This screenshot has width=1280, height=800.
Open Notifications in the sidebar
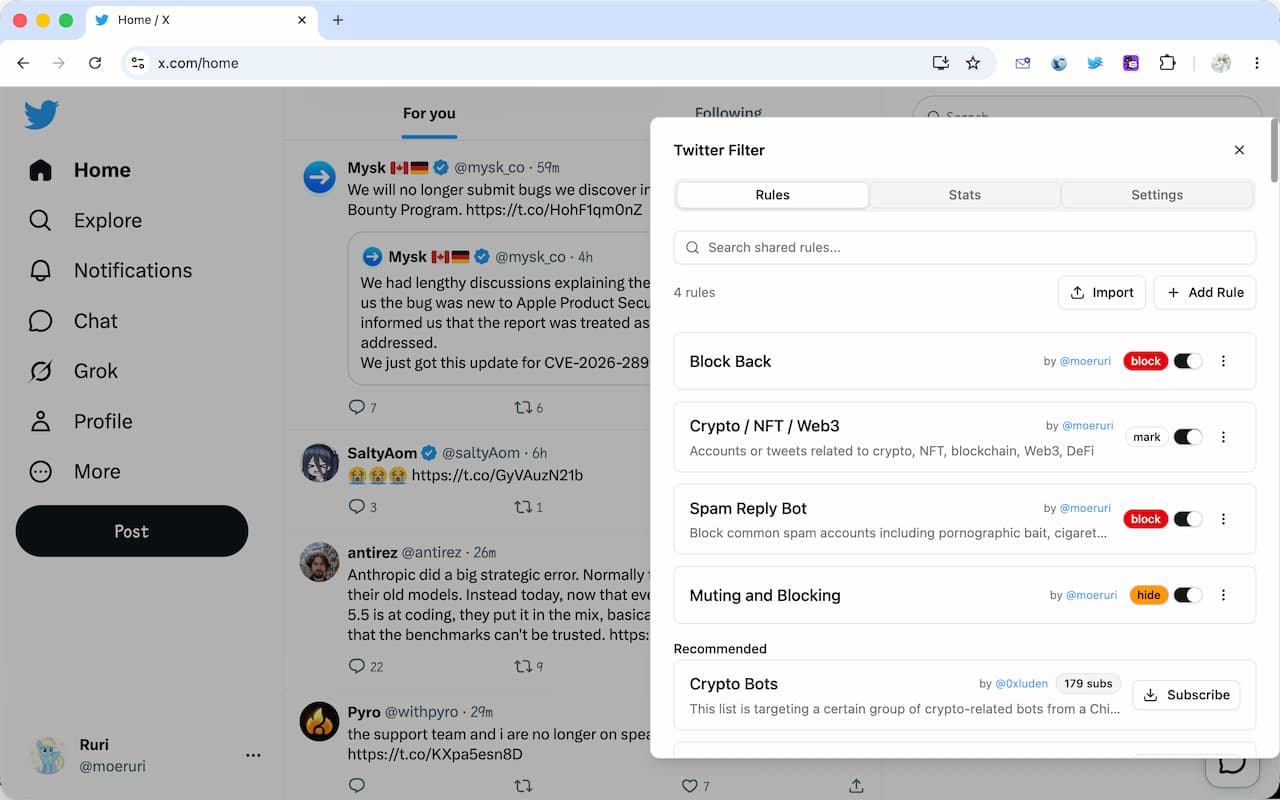(110, 270)
